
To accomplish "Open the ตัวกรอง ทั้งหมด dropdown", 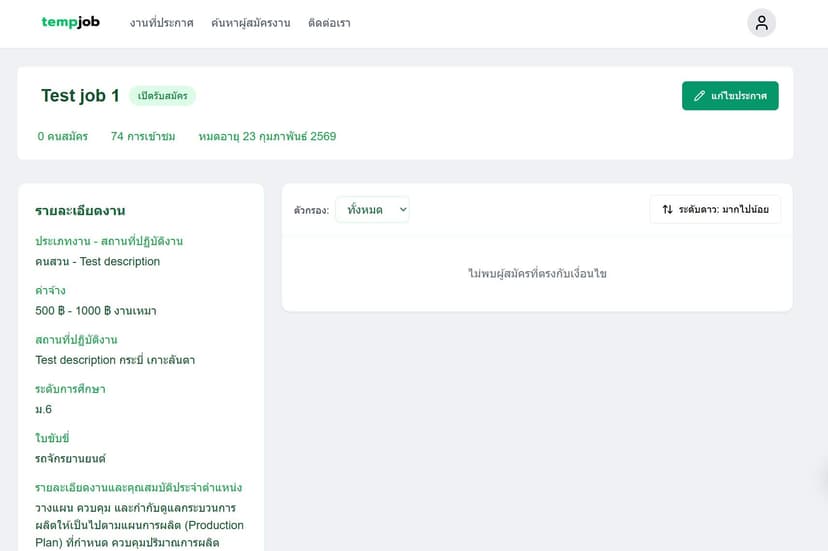I will [372, 210].
